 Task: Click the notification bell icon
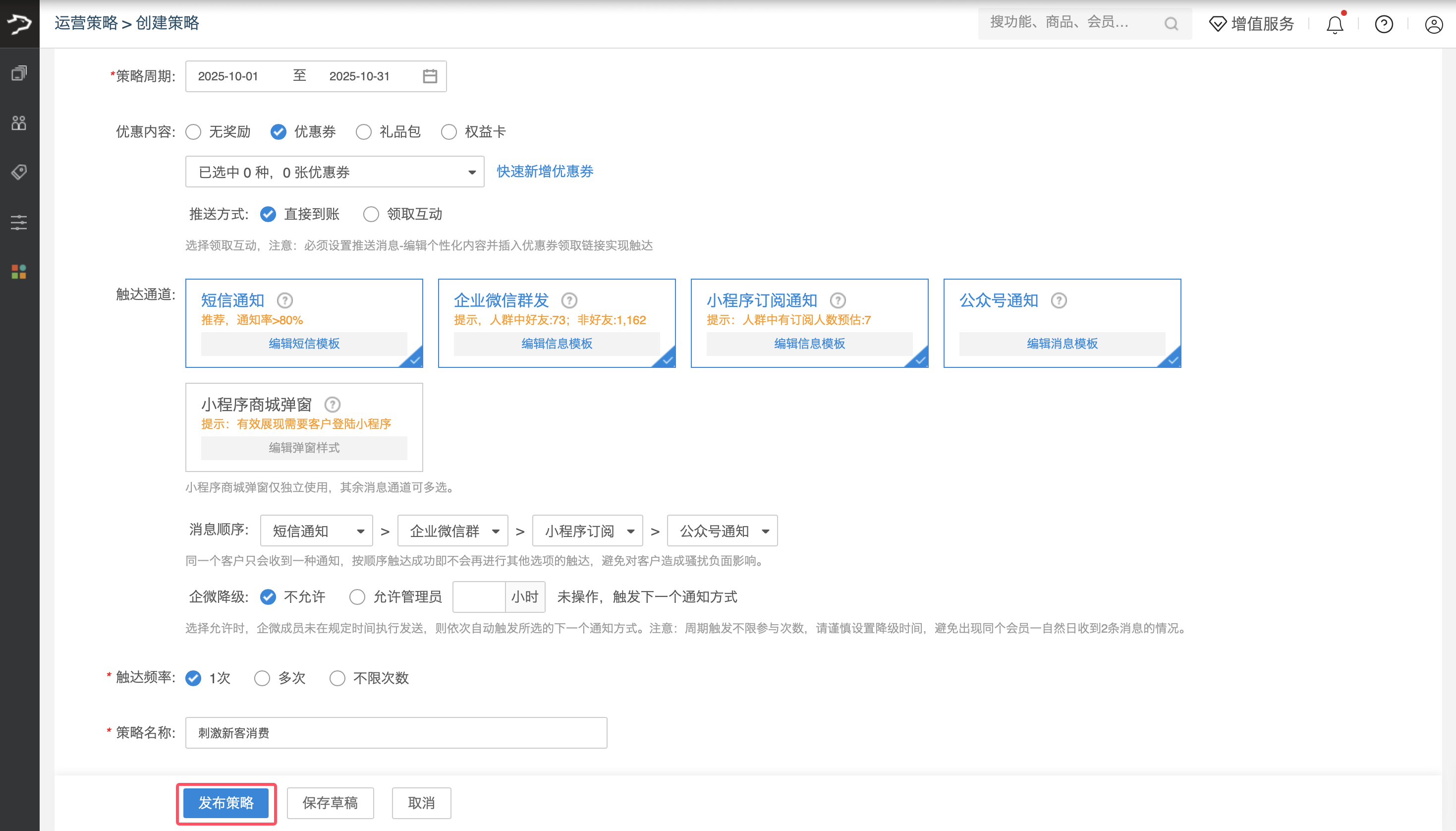tap(1335, 24)
